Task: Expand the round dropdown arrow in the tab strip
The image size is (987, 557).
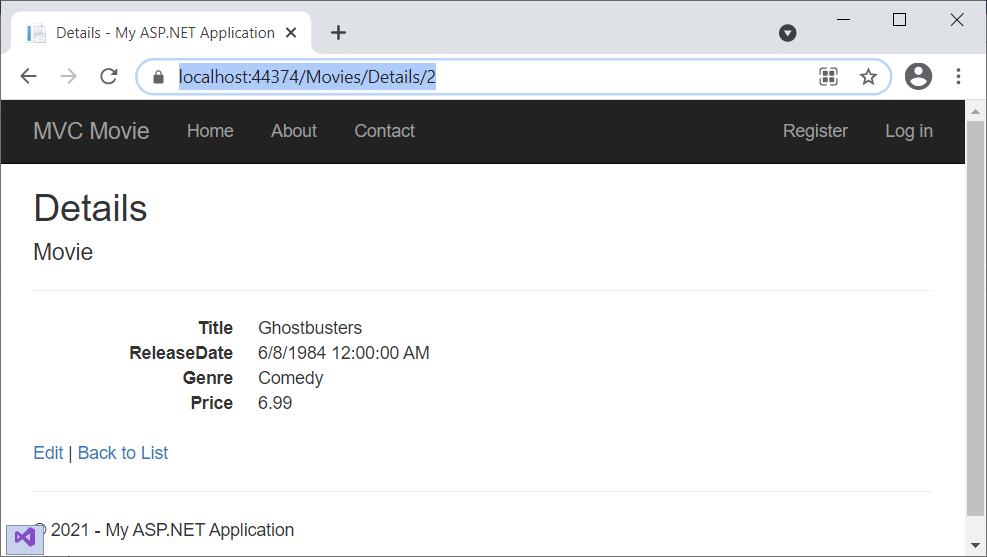Action: [788, 33]
